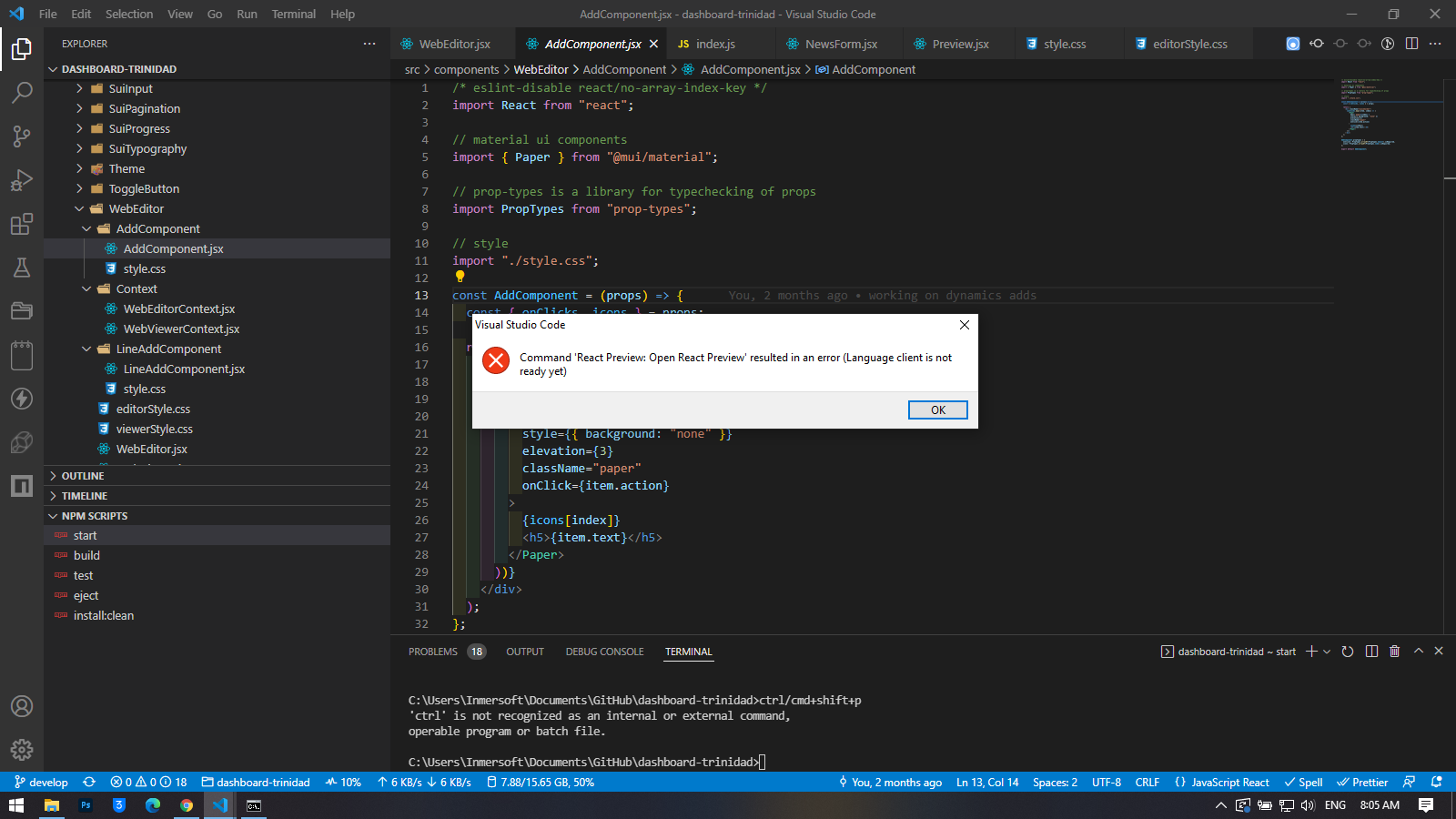The height and width of the screenshot is (819, 1456).
Task: Toggle the Spell checker status item
Action: click(x=1303, y=782)
